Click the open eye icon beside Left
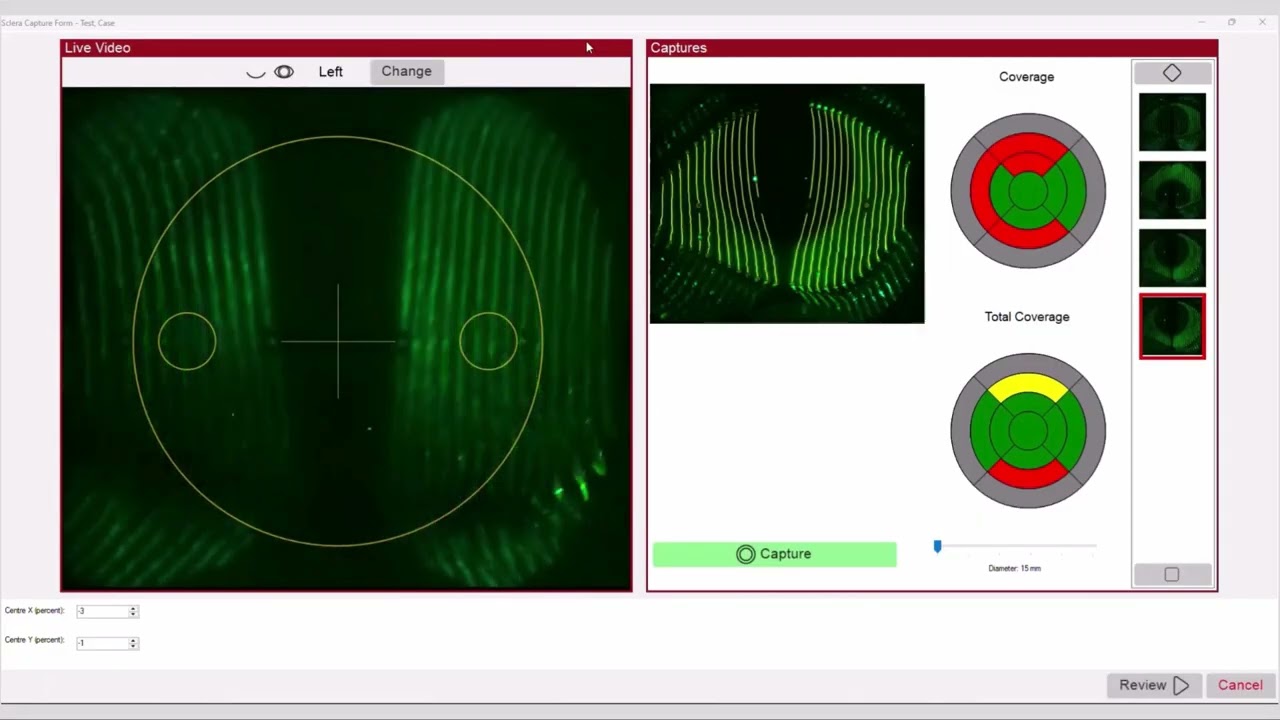1280x720 pixels. 284,72
